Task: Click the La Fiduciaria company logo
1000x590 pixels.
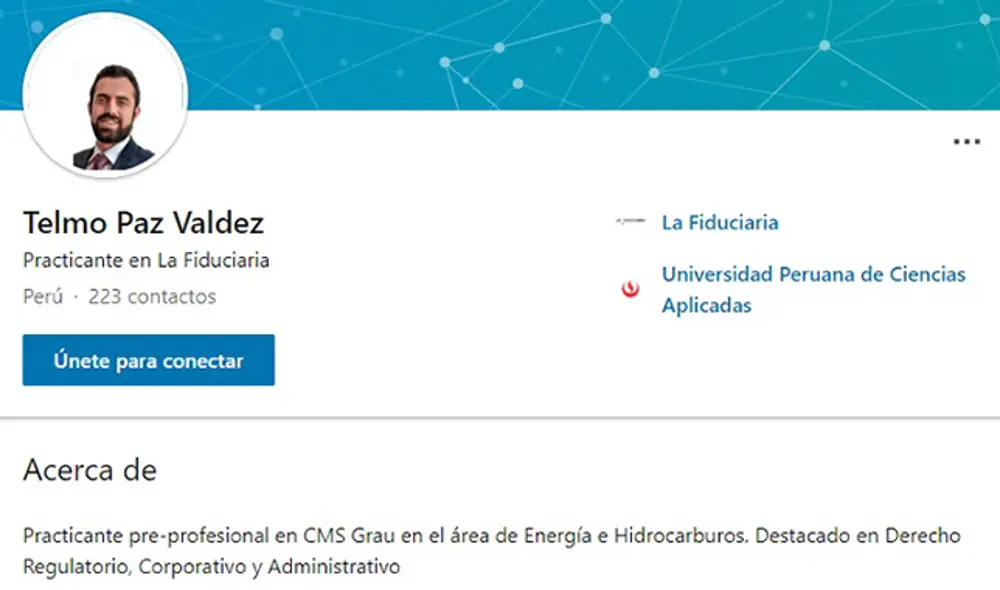Action: (x=630, y=222)
